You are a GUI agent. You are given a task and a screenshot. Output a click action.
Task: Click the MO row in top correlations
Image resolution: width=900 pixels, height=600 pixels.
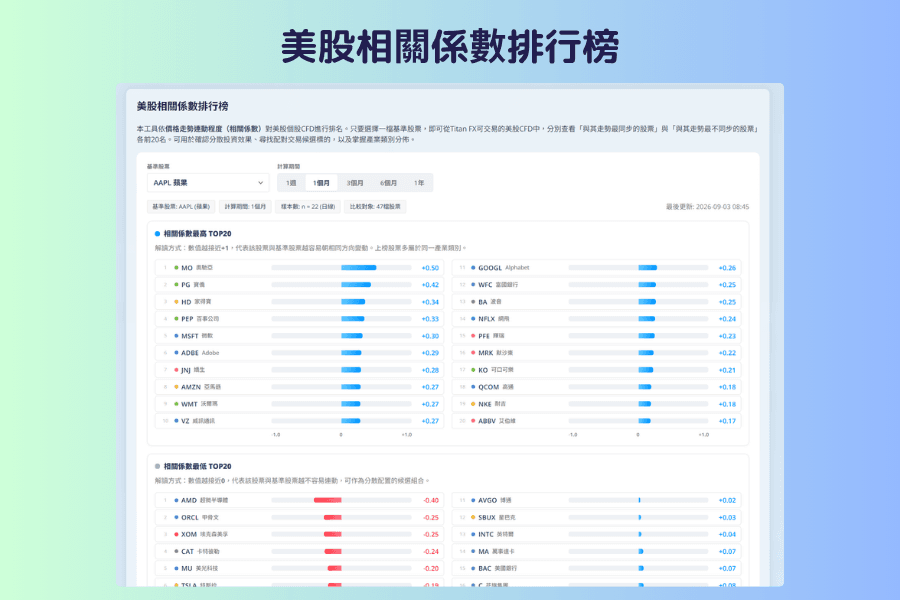click(299, 268)
